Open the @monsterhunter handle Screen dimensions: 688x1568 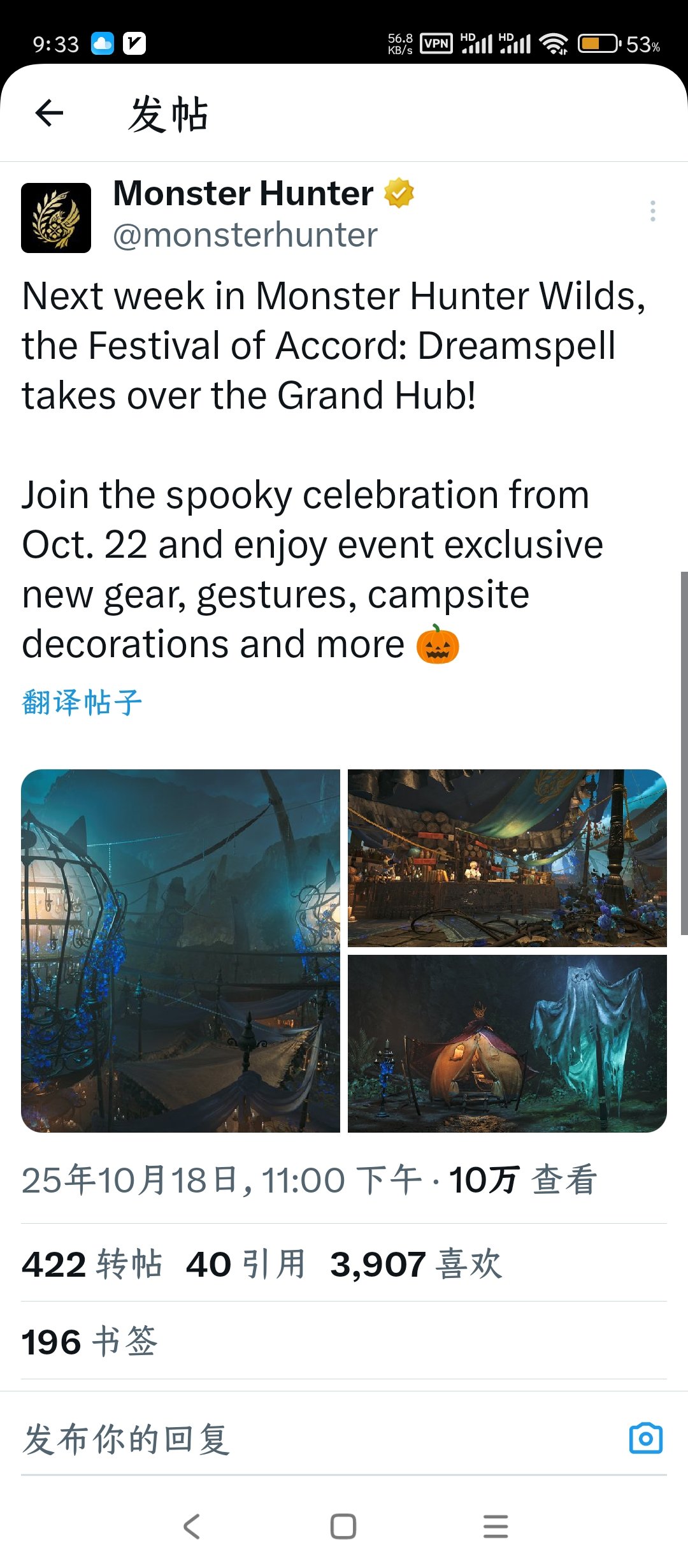coord(245,235)
